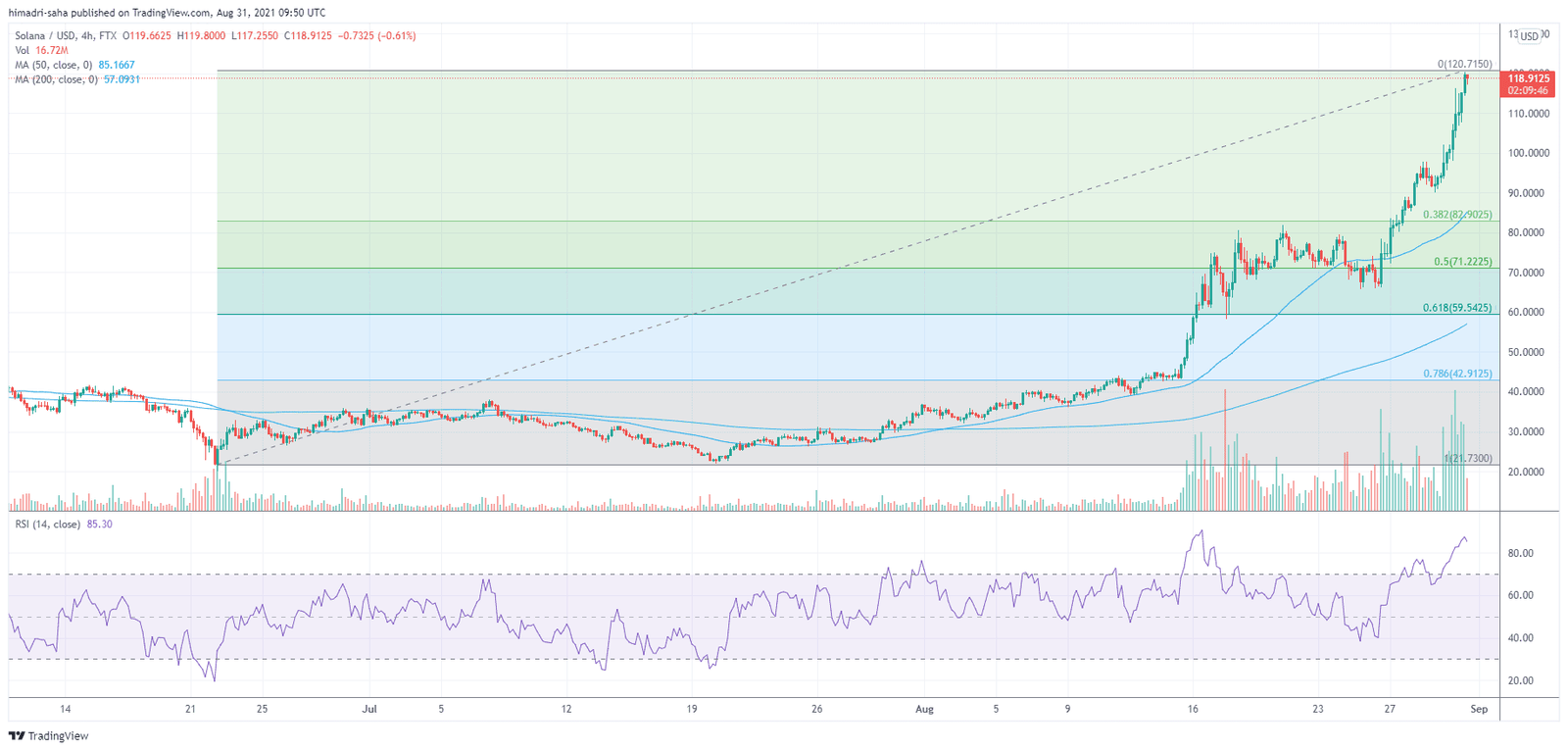Click the 0(120.7150) Fibonacci top label
1568x751 pixels.
pos(1464,65)
